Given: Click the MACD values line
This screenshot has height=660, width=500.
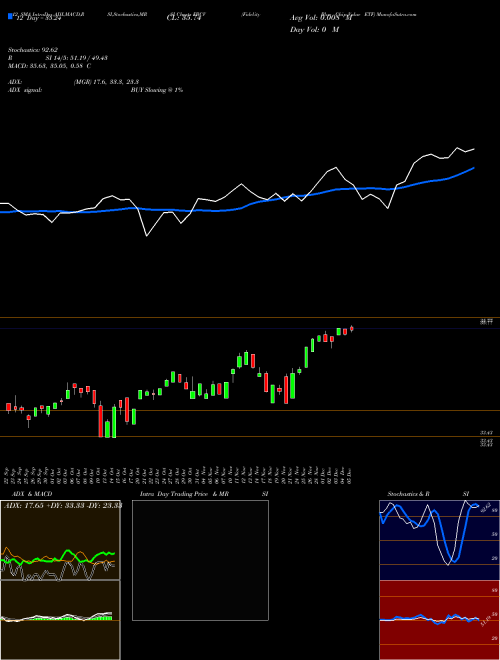Looking at the screenshot, I should pyautogui.click(x=50, y=66).
